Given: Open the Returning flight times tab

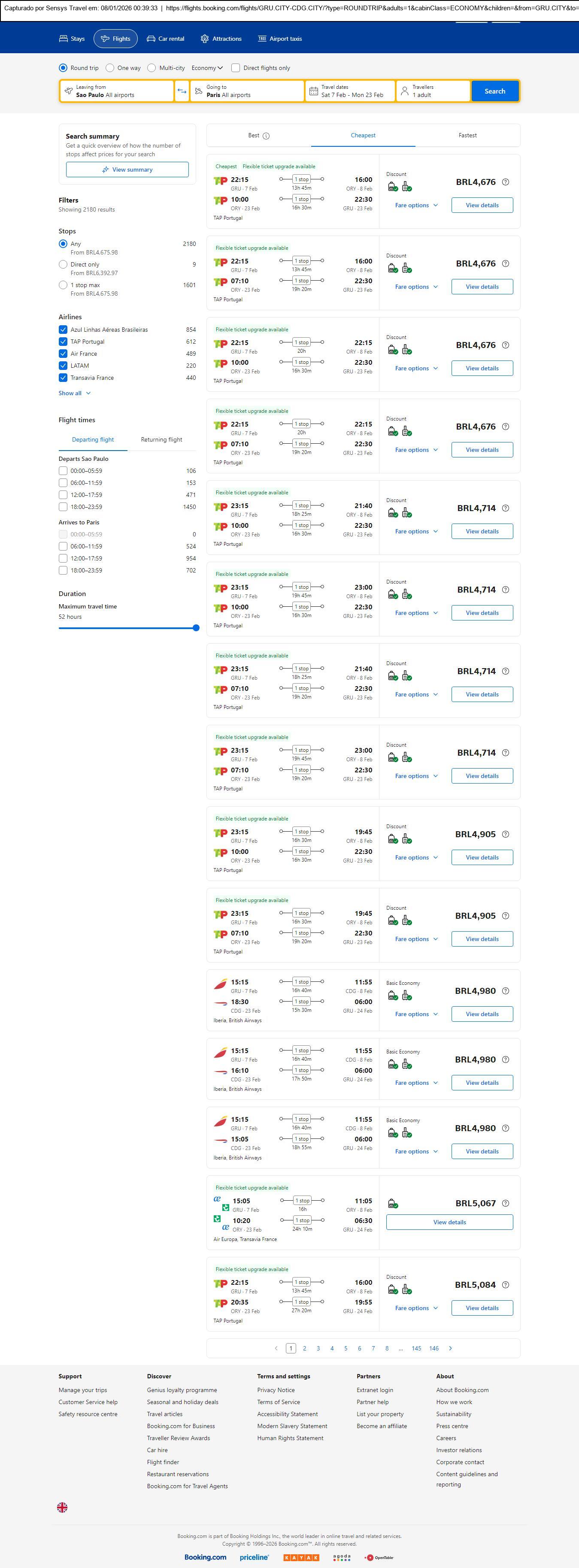Looking at the screenshot, I should pyautogui.click(x=161, y=439).
